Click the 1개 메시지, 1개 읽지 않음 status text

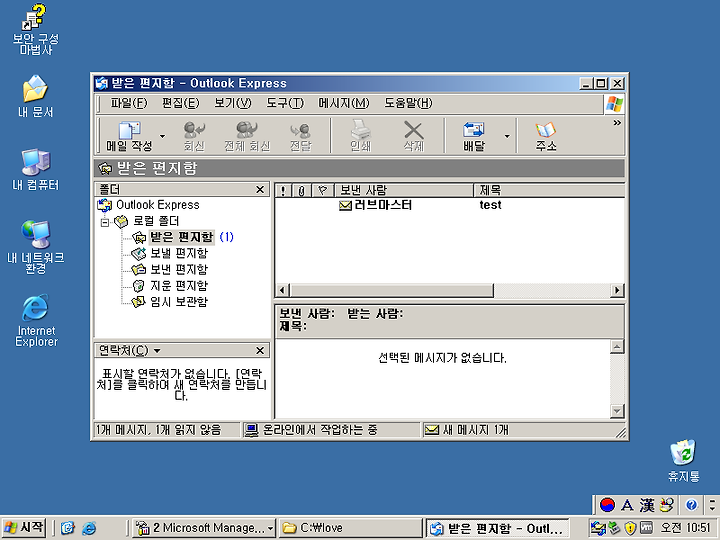[x=158, y=430]
